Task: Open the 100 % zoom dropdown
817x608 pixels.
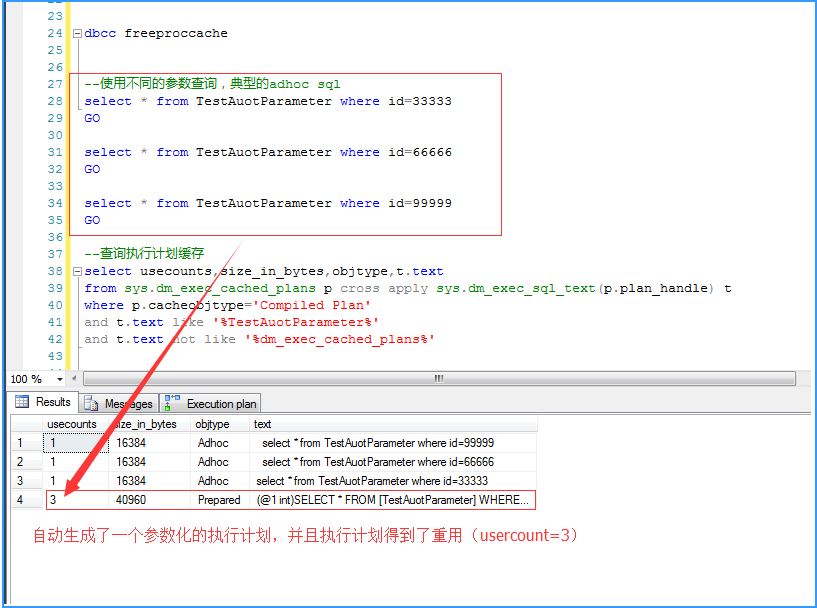Action: tap(59, 379)
